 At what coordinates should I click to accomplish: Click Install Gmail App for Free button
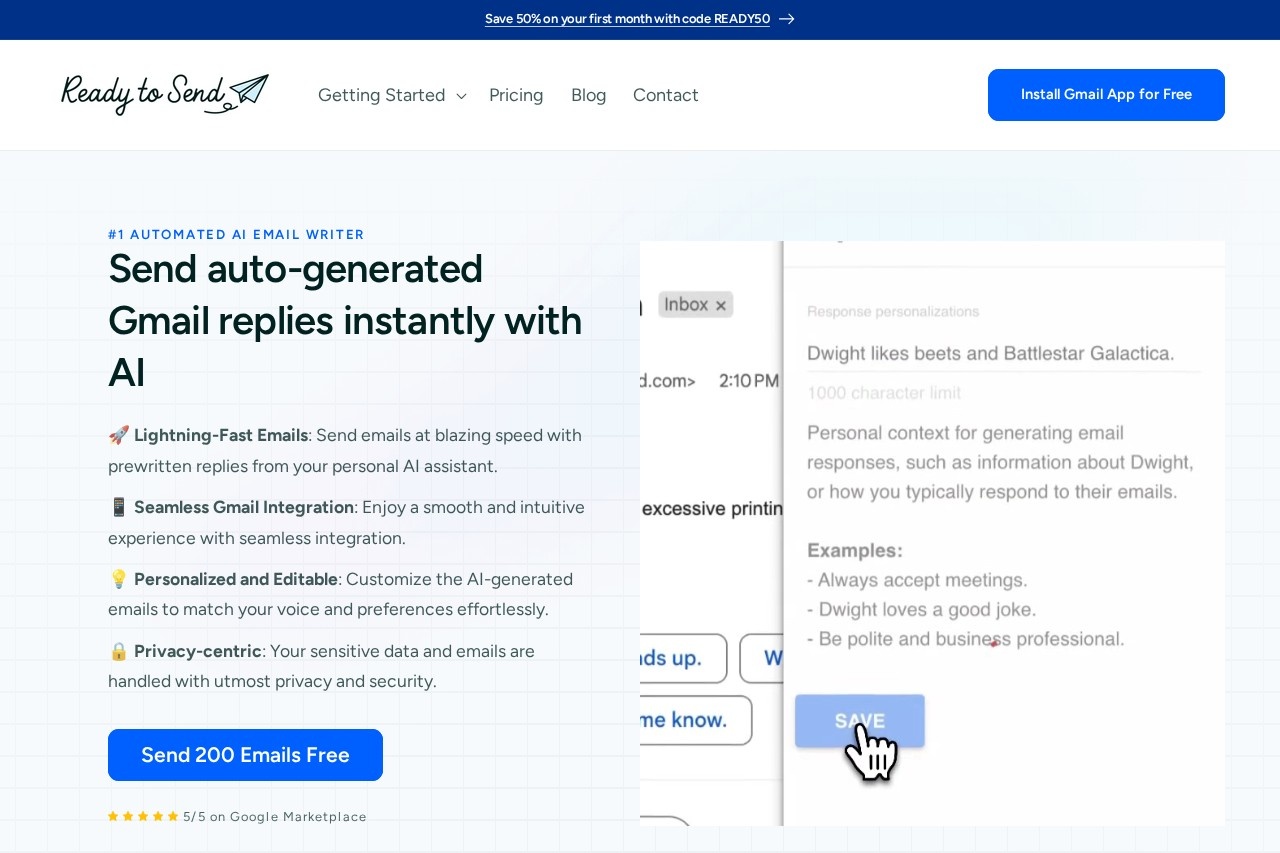1106,95
